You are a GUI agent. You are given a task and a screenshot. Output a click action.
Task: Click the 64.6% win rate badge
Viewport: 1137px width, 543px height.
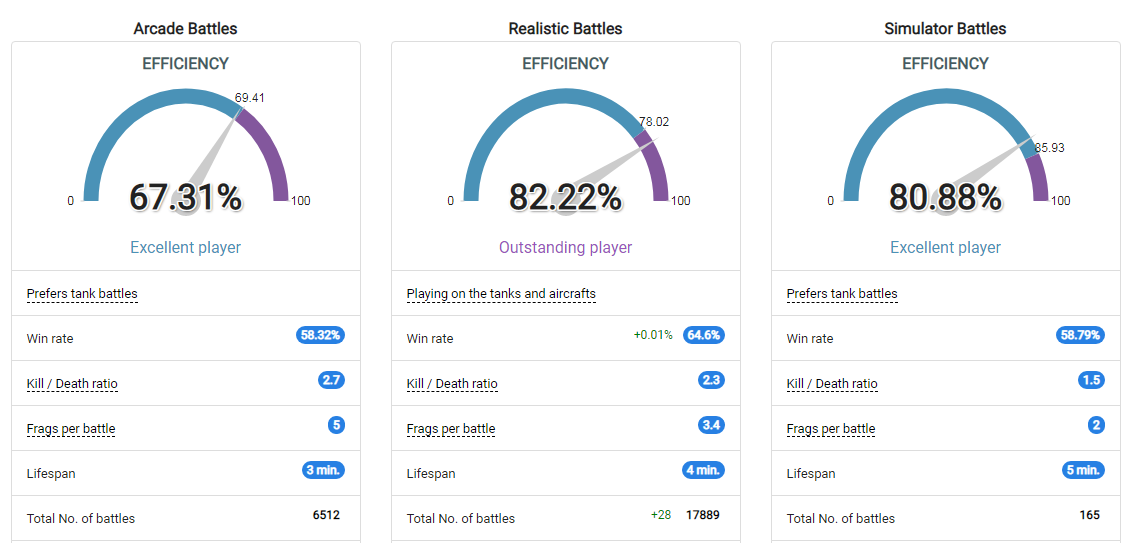tap(703, 335)
